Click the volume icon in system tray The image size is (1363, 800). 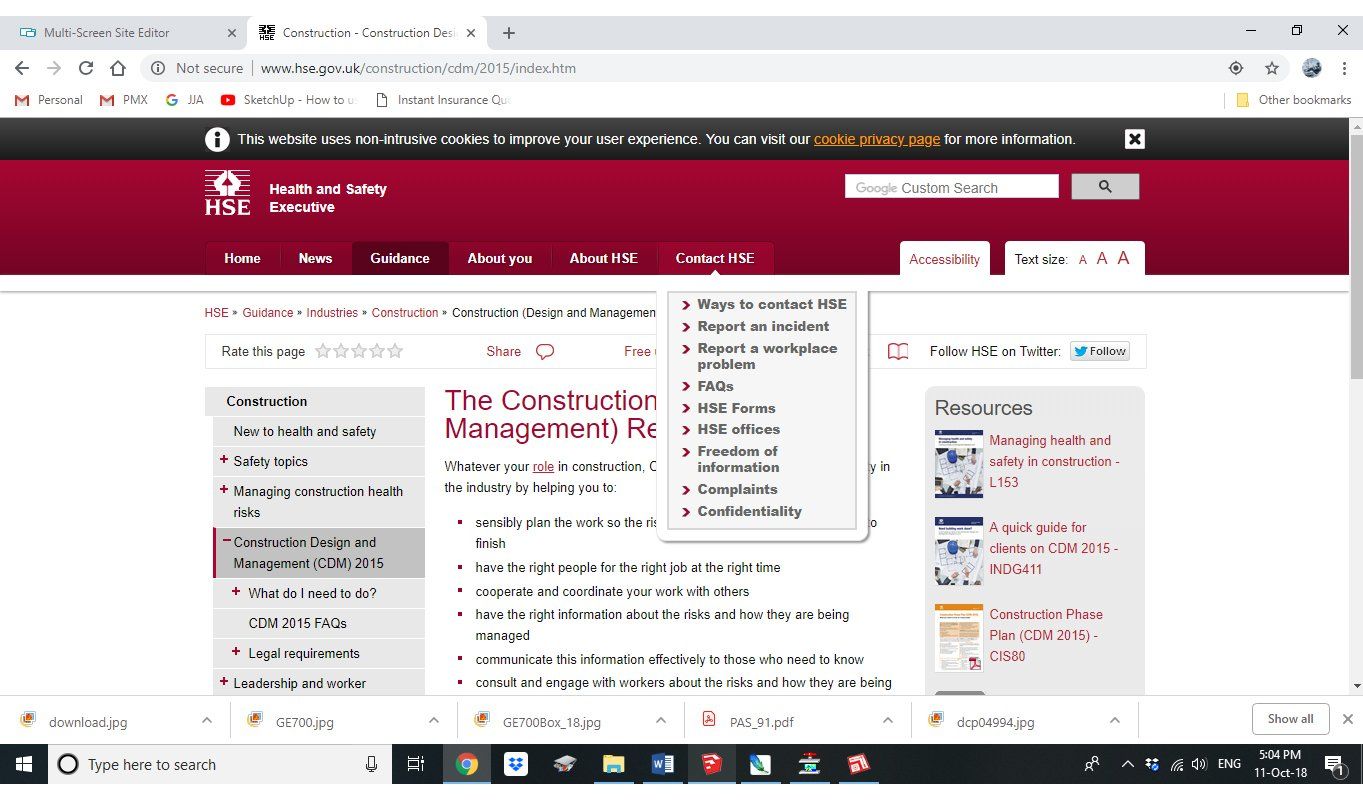pyautogui.click(x=1199, y=765)
